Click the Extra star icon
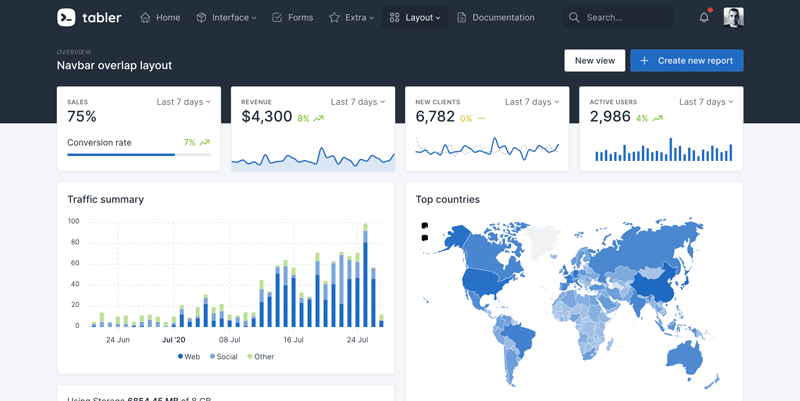The image size is (800, 401). tap(334, 17)
